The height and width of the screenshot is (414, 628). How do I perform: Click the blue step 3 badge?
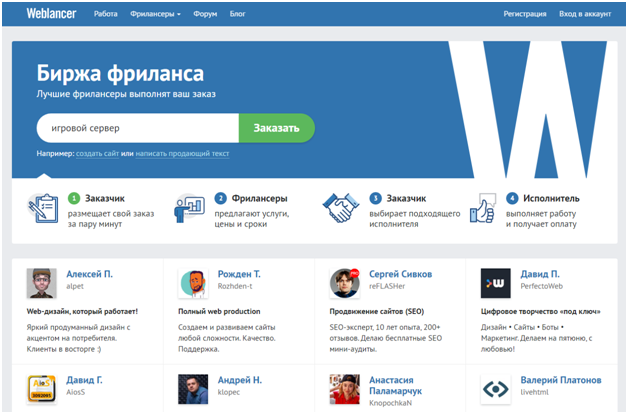coord(375,198)
